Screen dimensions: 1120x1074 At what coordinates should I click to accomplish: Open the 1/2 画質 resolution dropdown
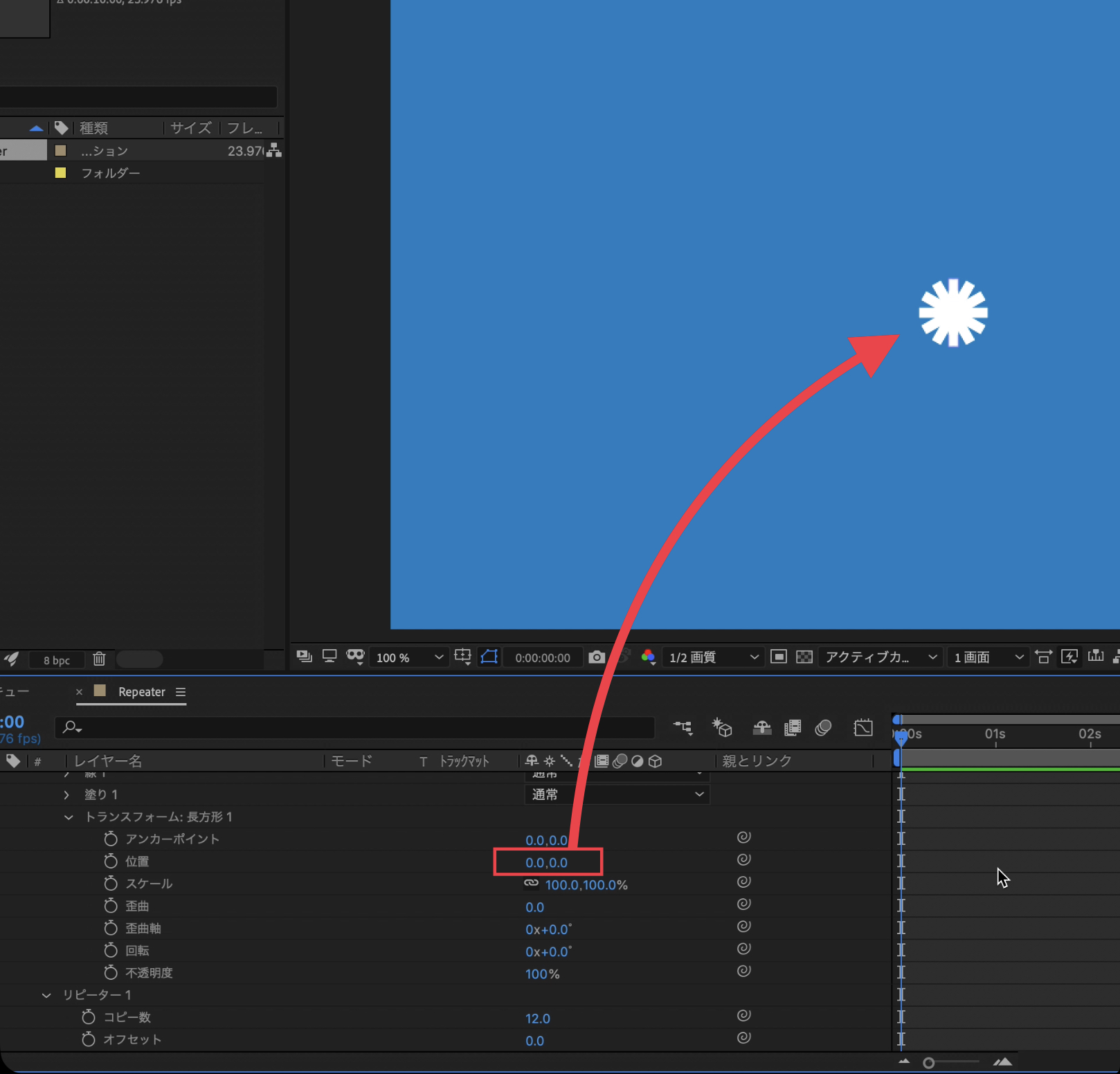point(713,657)
